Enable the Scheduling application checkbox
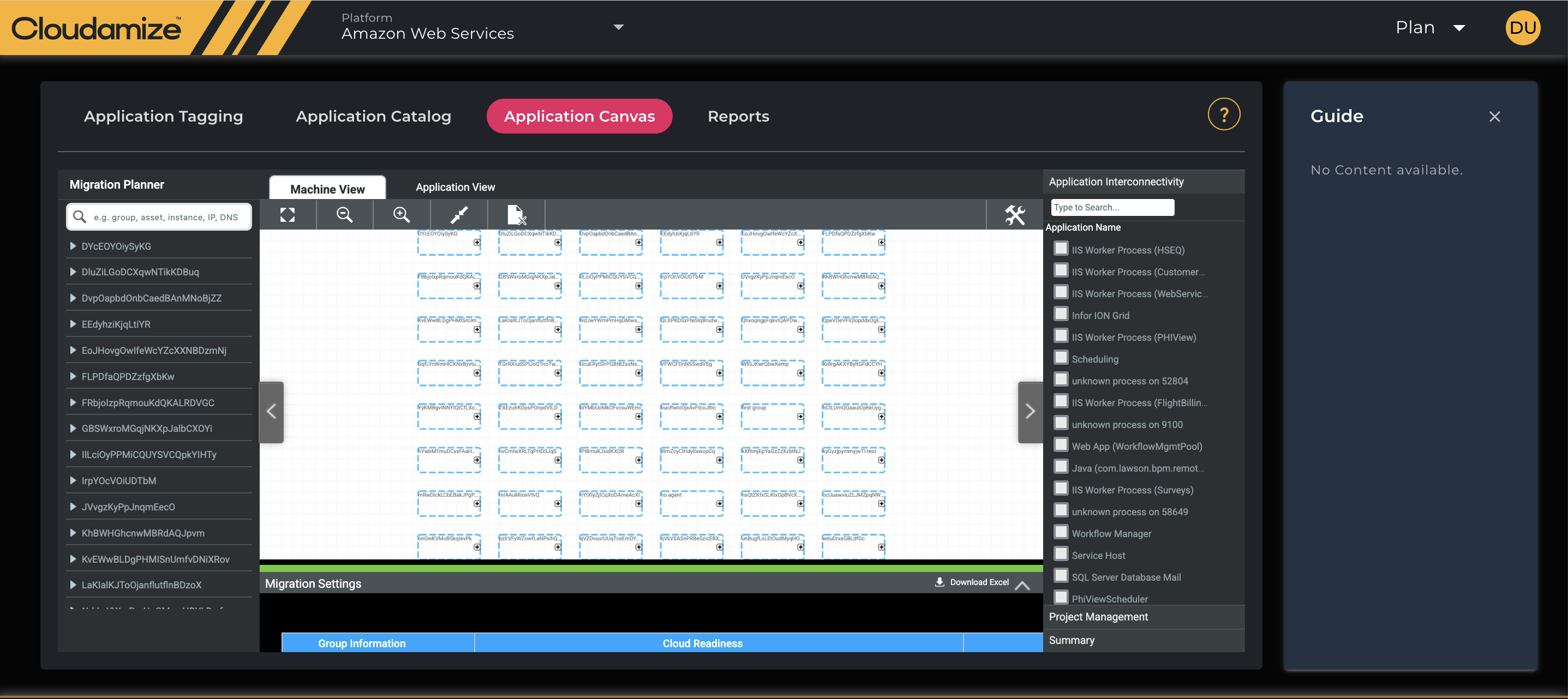Screen dimensions: 1568x699 [x=1061, y=358]
